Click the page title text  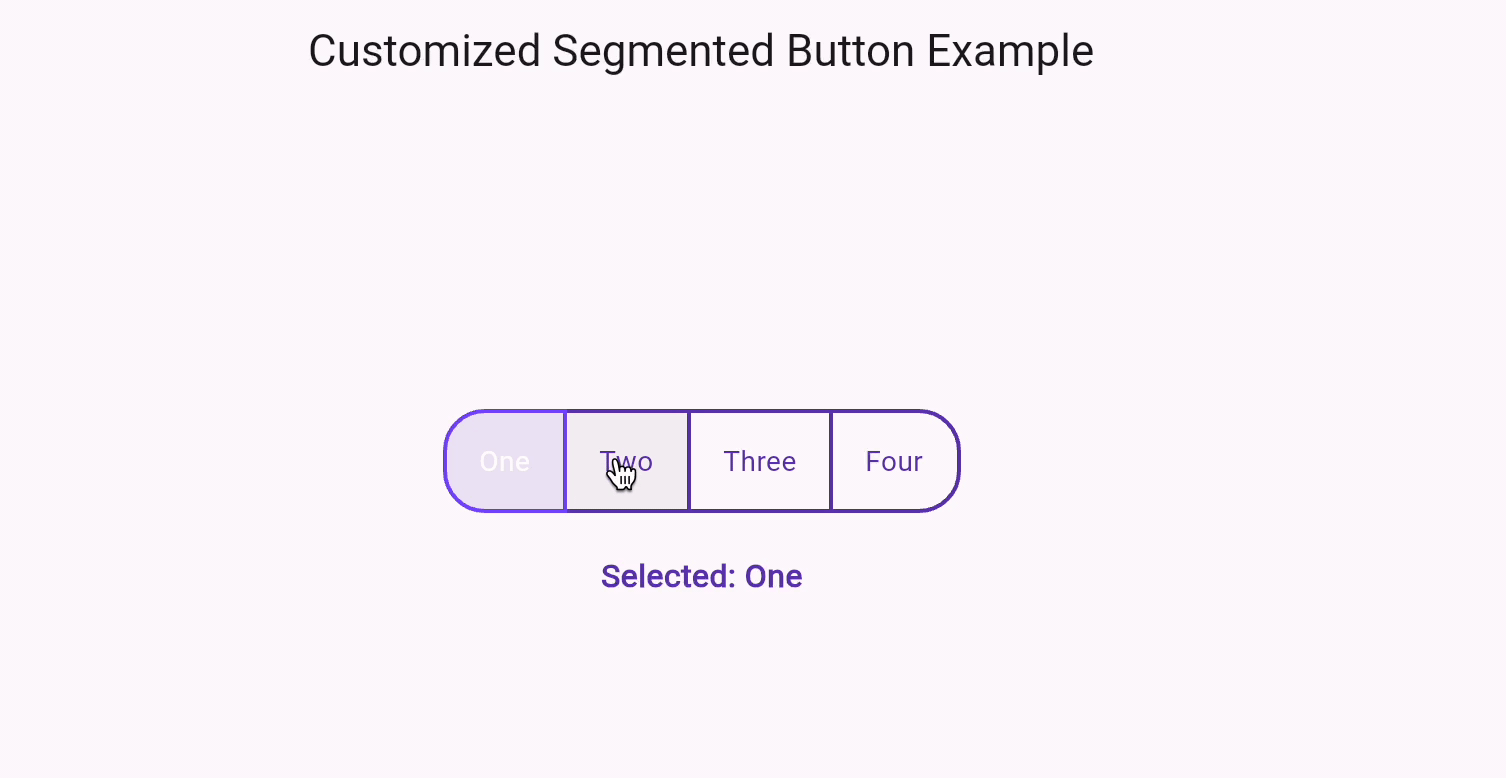click(701, 50)
